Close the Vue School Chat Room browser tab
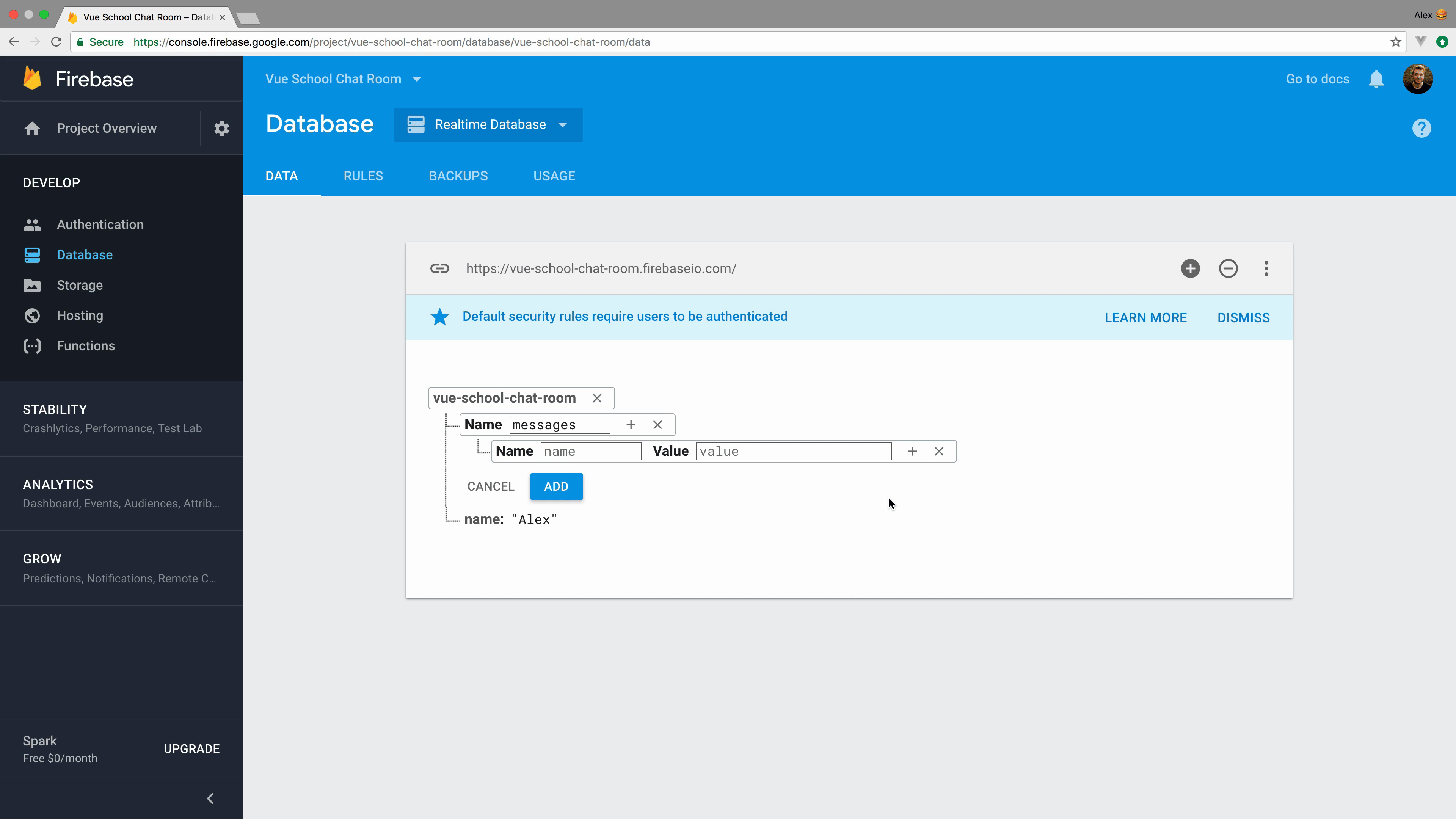Screen dimensions: 1456x819 [222, 17]
